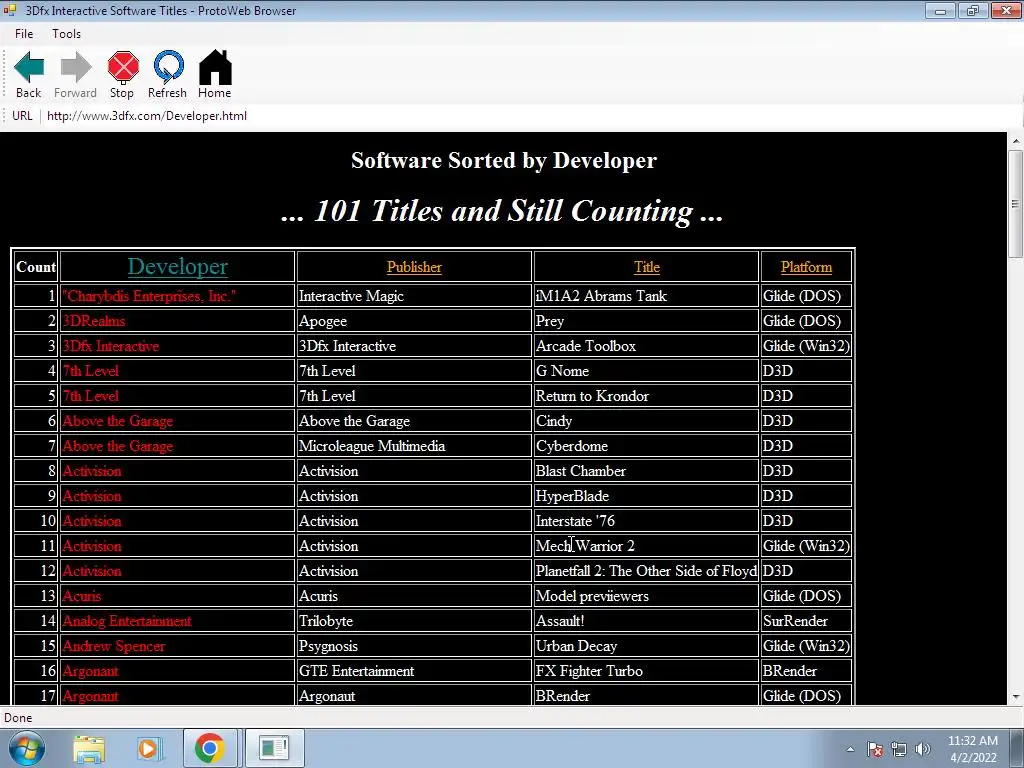Open Activision link in HyperBlade row

tap(92, 496)
